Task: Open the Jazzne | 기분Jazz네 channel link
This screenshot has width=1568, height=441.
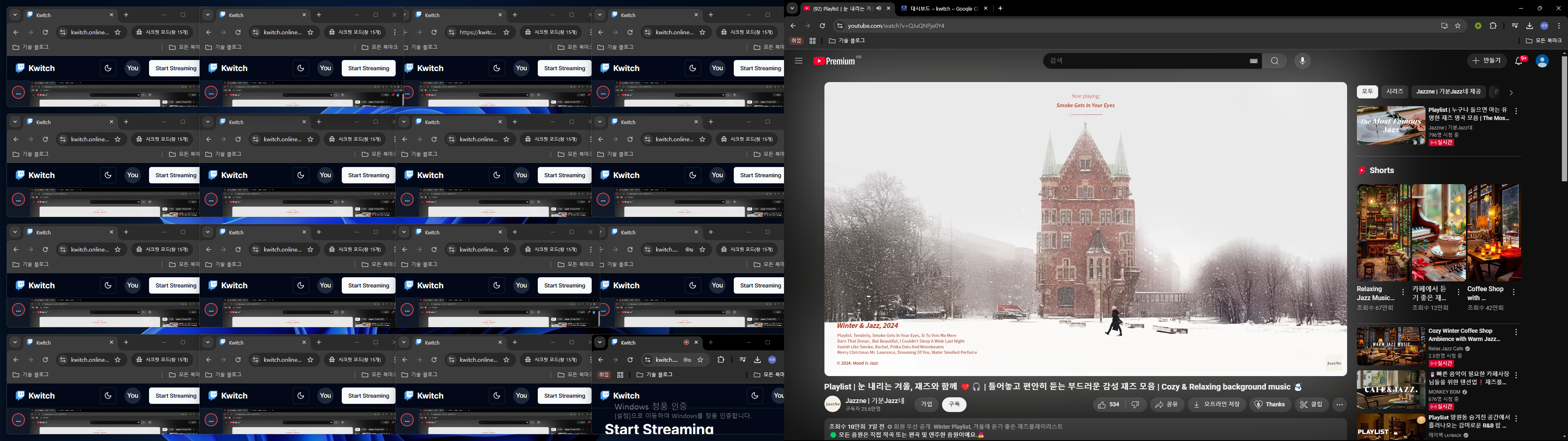Action: click(x=875, y=401)
